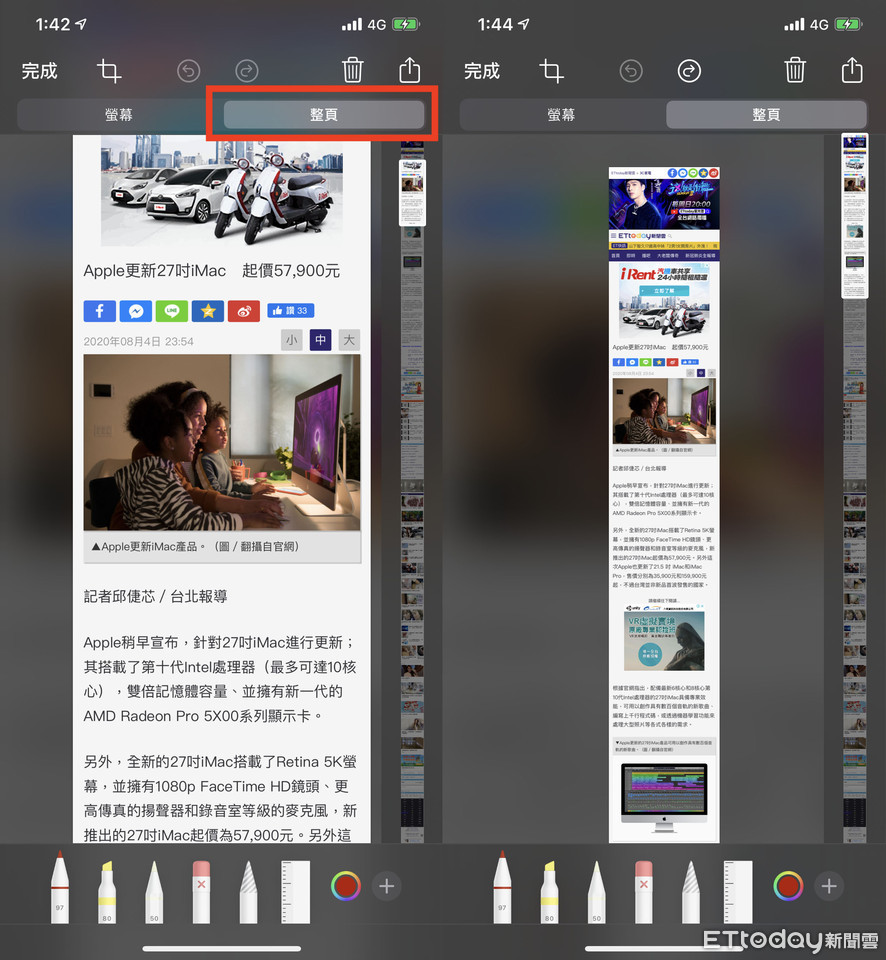
Task: Tap 完成 button in right screenshot
Action: pos(482,71)
